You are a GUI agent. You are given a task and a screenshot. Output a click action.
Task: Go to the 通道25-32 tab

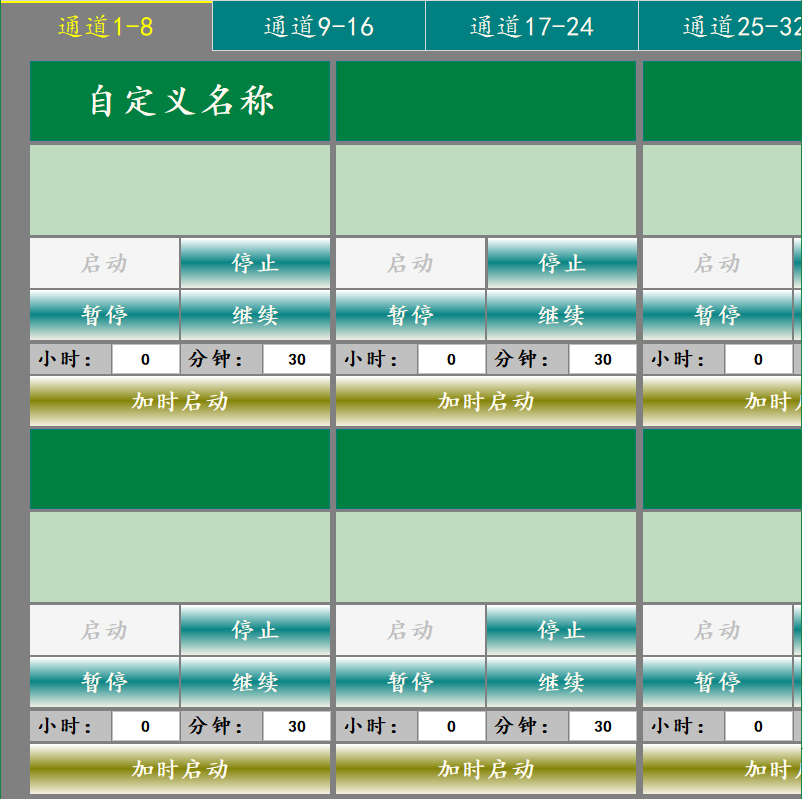pyautogui.click(x=720, y=26)
